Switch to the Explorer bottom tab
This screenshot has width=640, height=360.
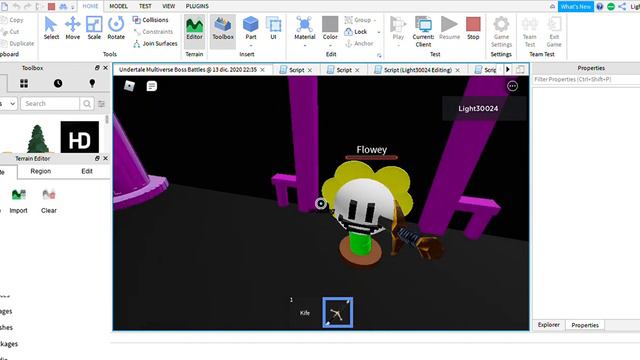tap(549, 325)
